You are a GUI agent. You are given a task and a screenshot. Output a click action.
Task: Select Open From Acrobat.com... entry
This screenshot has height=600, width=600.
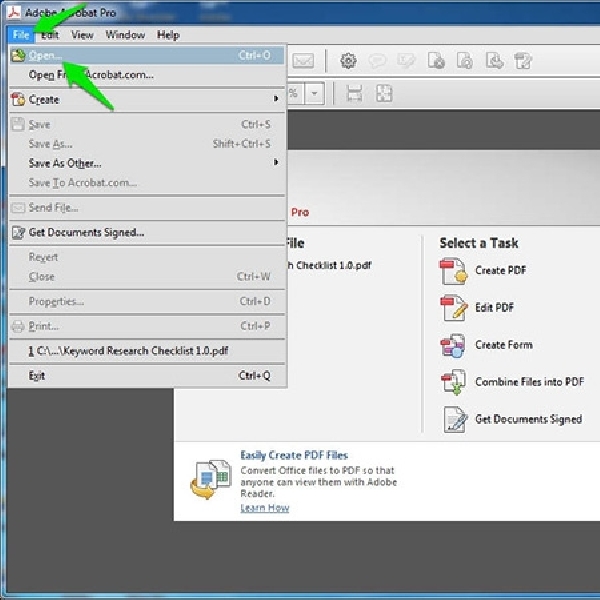147,75
